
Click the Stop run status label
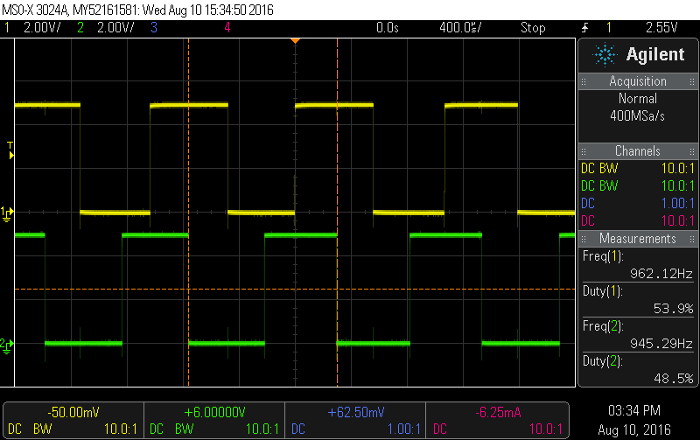click(x=533, y=28)
